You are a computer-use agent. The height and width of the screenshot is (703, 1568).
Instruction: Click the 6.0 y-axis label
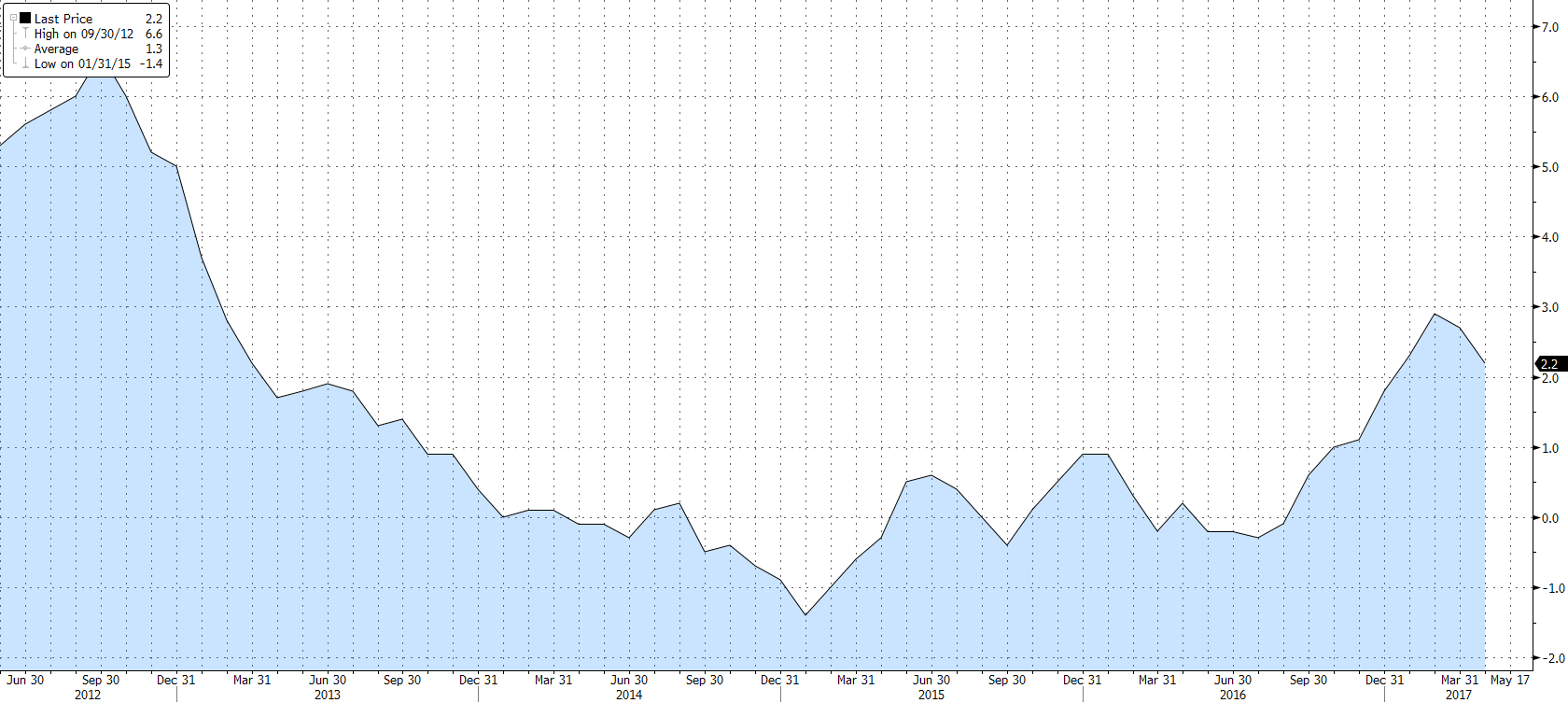pyautogui.click(x=1549, y=97)
